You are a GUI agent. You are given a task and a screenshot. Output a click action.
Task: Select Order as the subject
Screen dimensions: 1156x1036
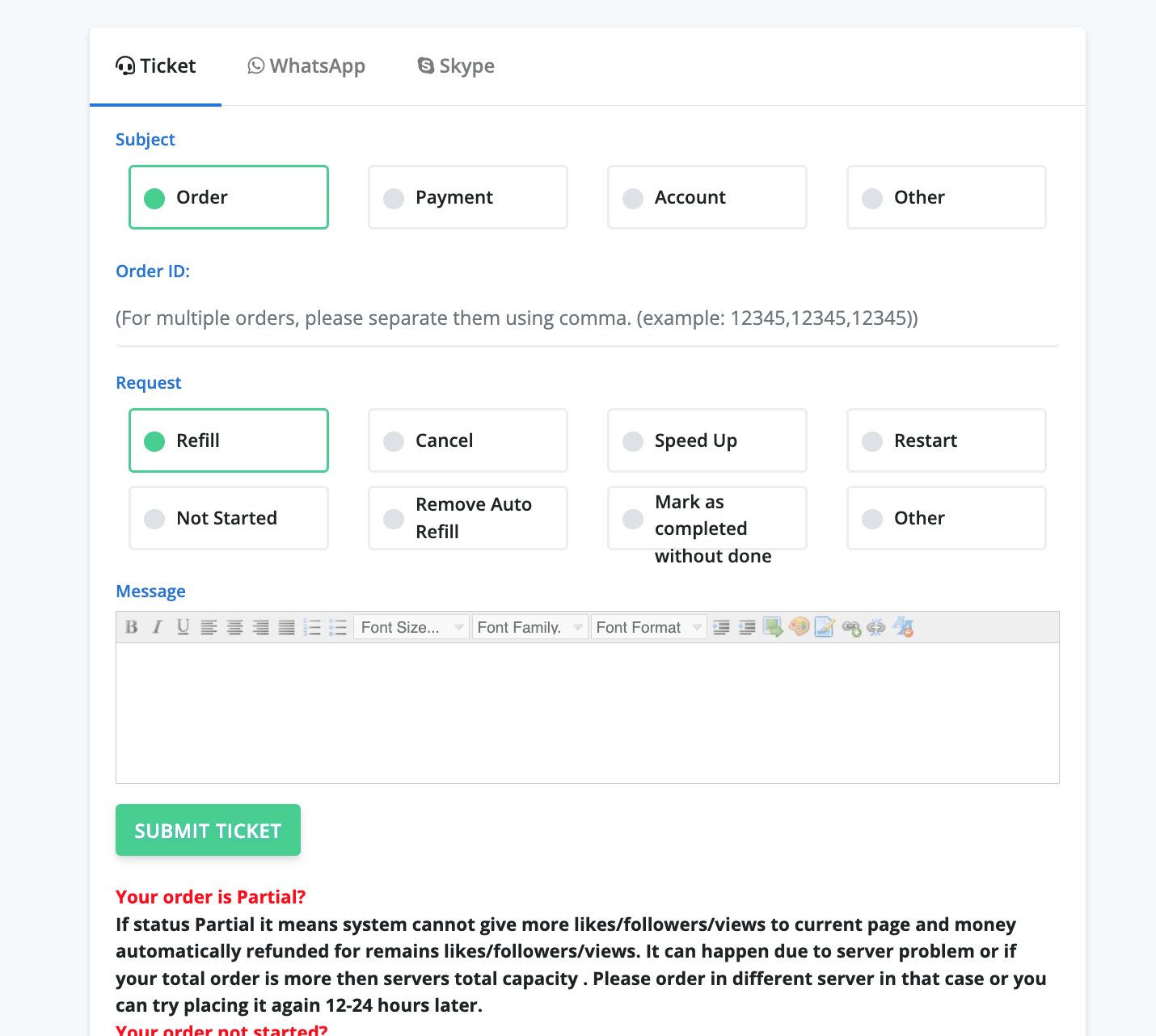[x=229, y=197]
